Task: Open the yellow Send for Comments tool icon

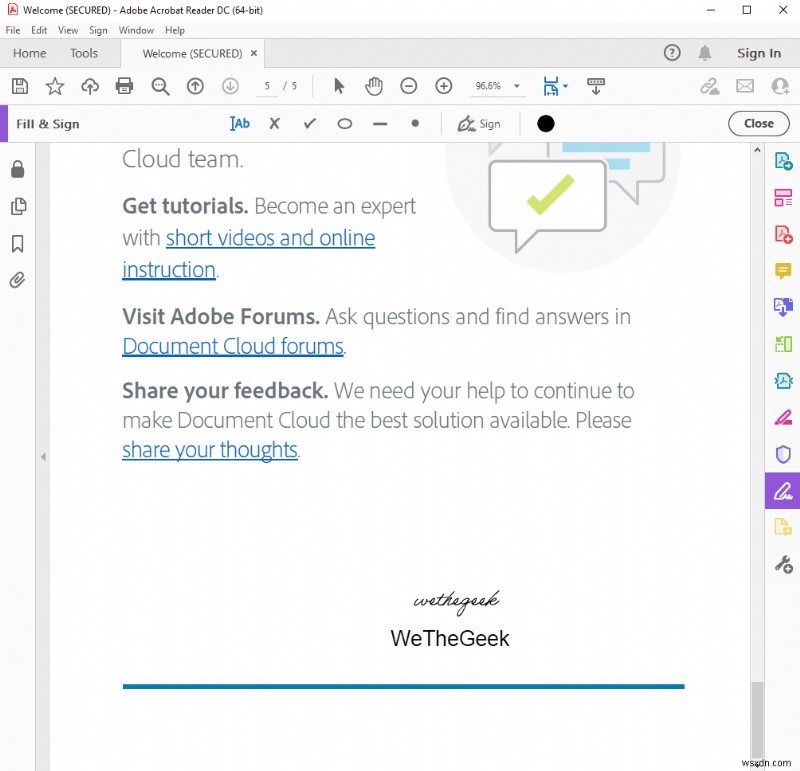Action: (x=783, y=527)
